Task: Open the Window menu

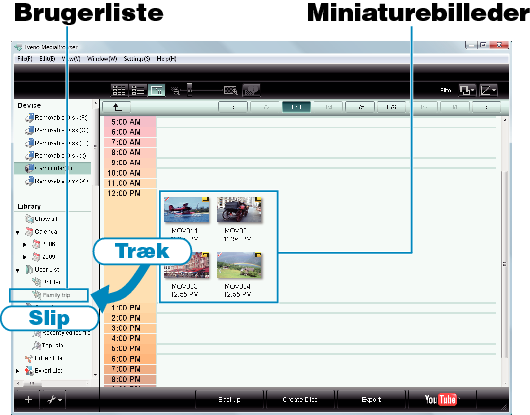Action: click(102, 59)
